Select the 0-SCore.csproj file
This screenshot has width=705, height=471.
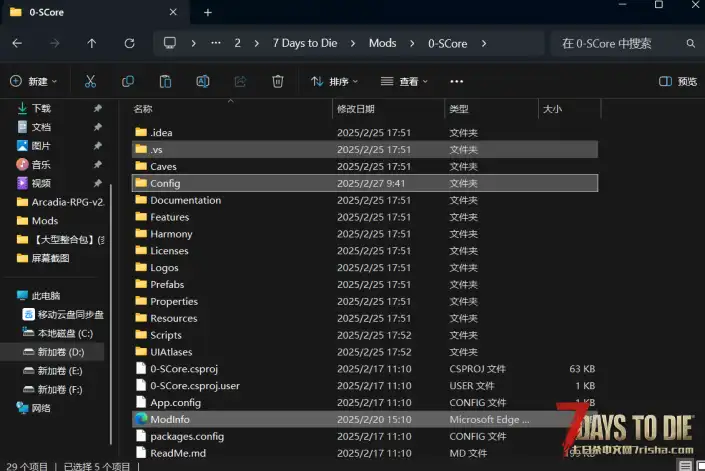[365, 369]
